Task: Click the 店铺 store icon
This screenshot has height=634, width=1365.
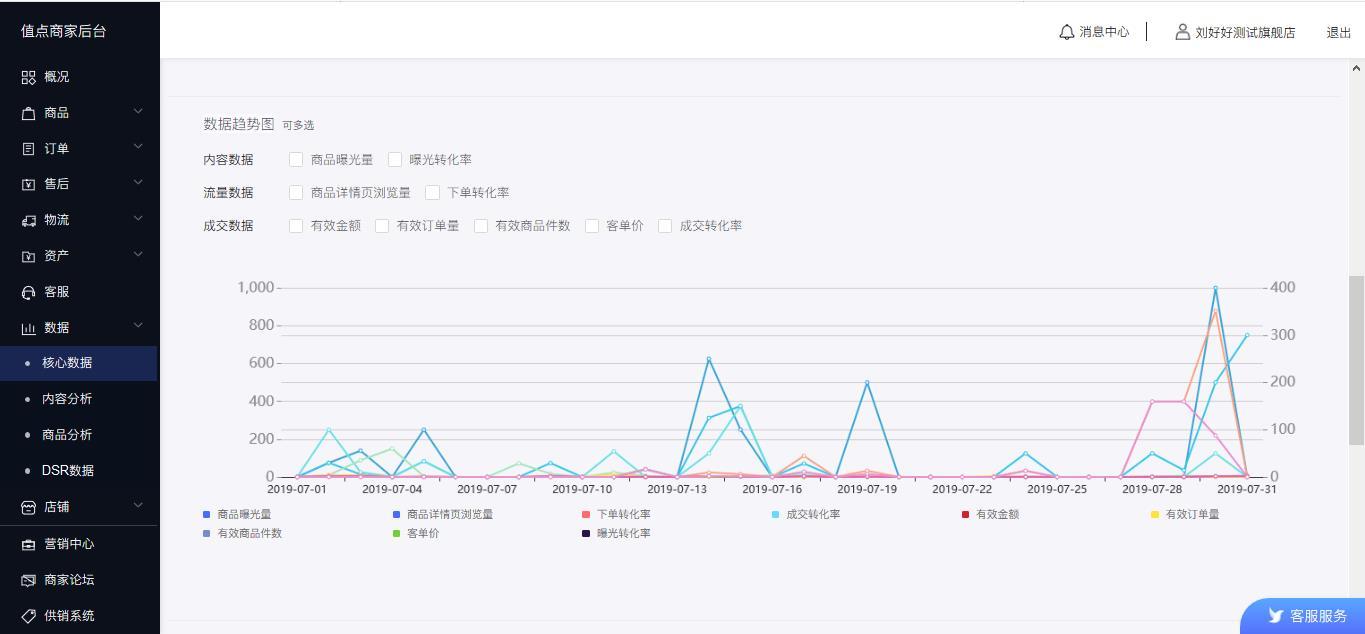Action: [x=28, y=507]
